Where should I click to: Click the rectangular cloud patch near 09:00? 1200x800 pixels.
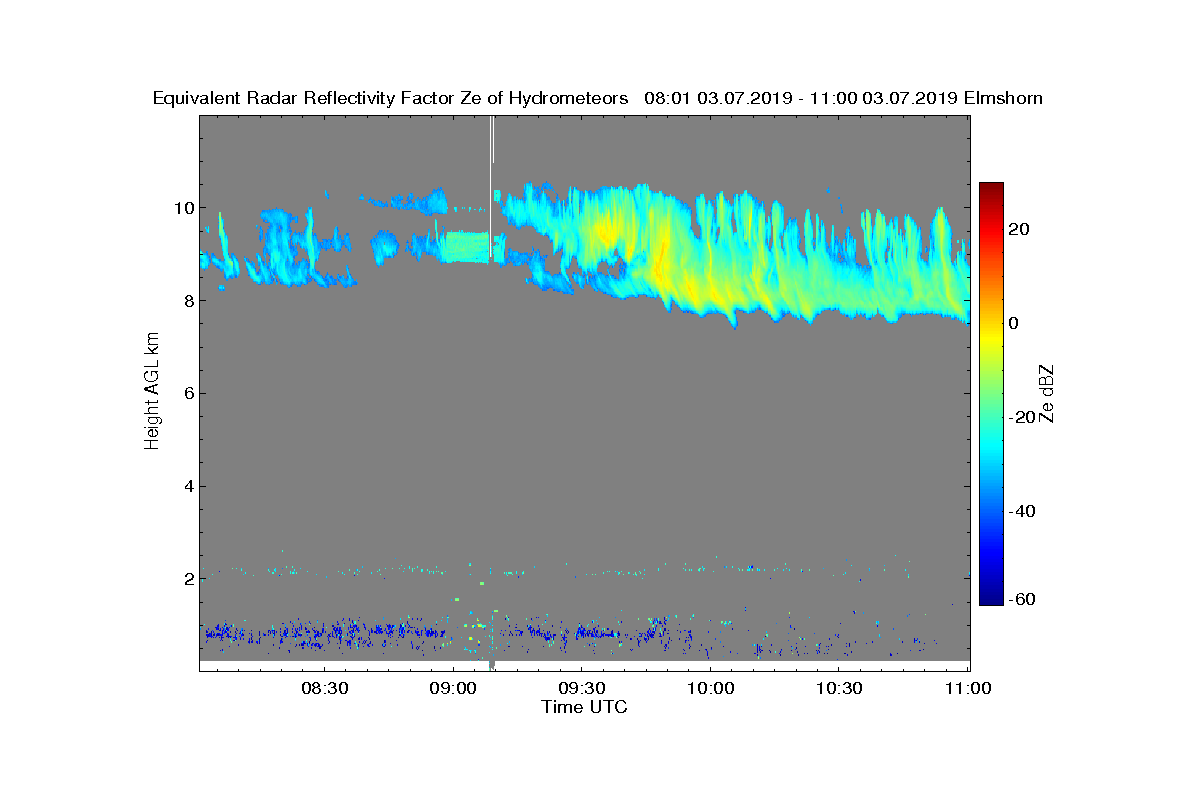(x=467, y=247)
